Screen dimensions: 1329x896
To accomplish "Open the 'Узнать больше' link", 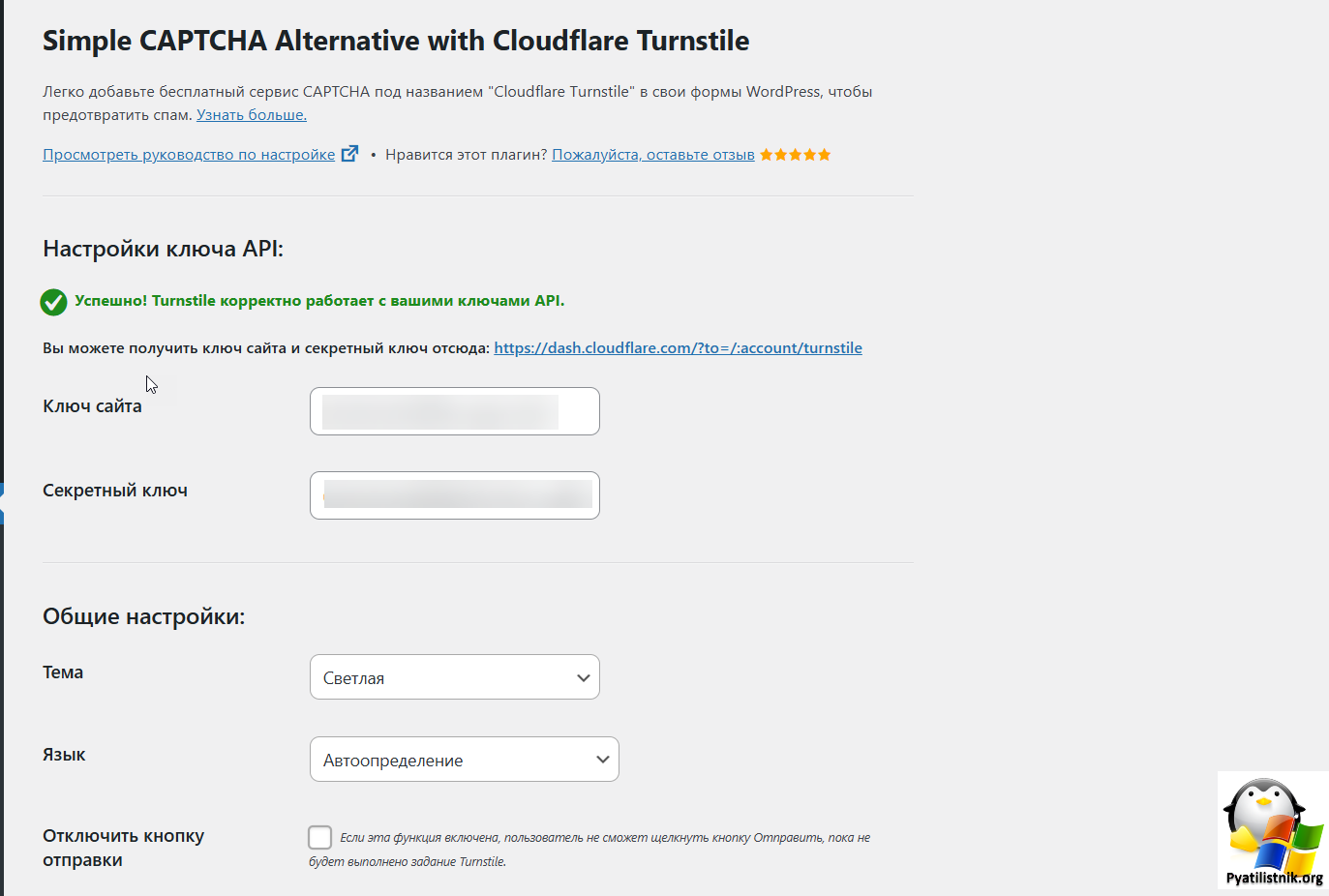I will pos(252,114).
